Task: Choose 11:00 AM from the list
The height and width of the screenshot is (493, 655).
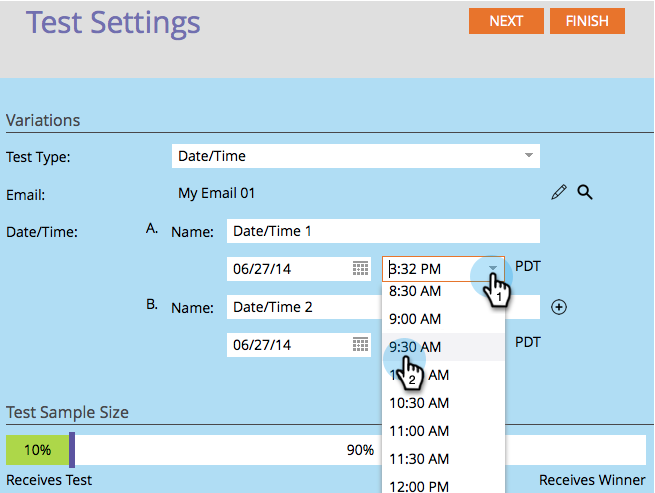Action: click(419, 431)
